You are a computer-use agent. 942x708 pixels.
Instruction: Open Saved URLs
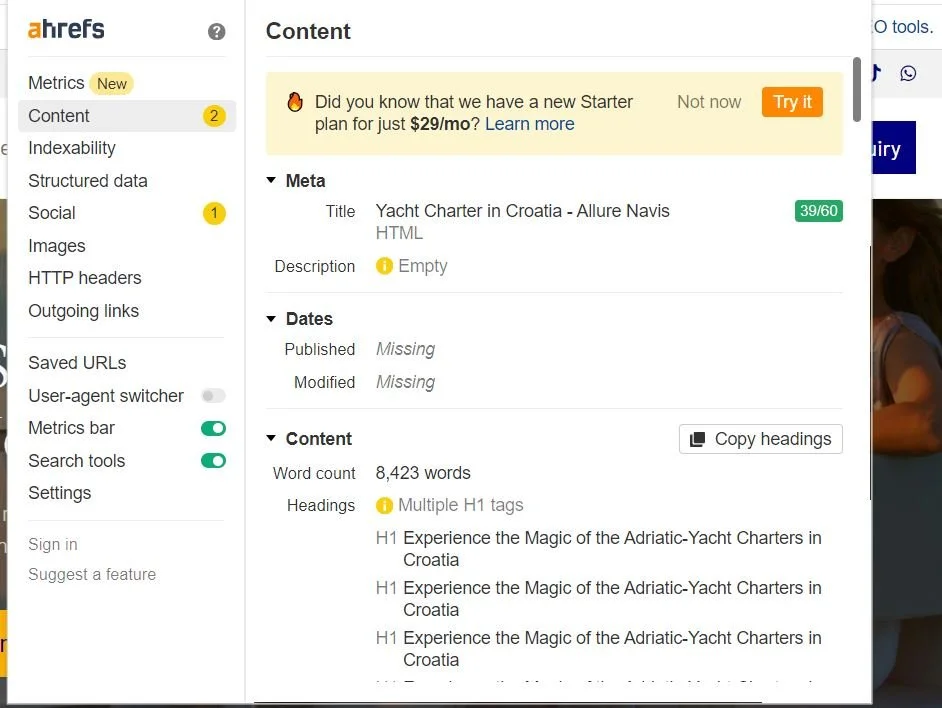(x=77, y=363)
